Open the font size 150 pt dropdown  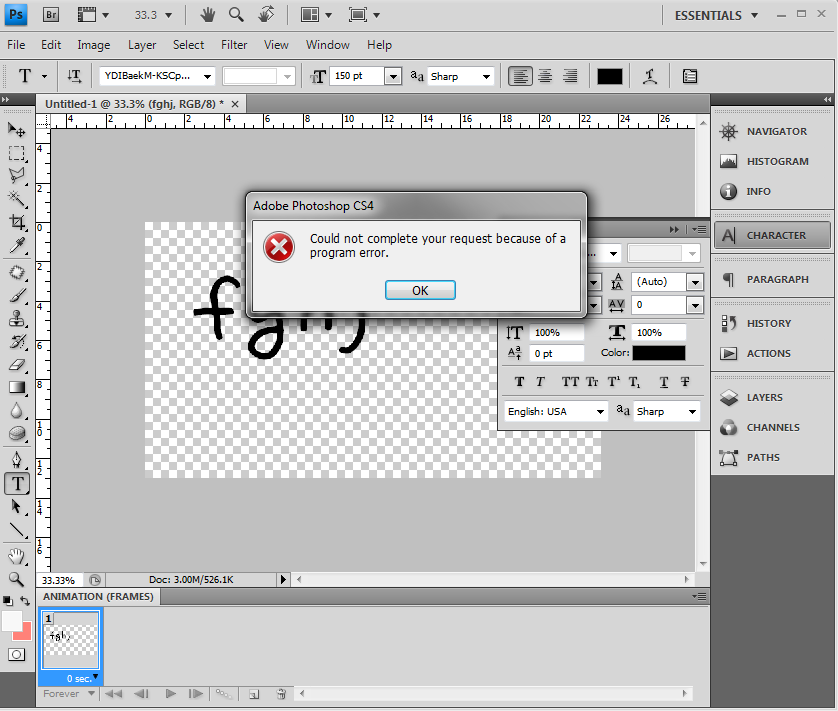tap(392, 76)
